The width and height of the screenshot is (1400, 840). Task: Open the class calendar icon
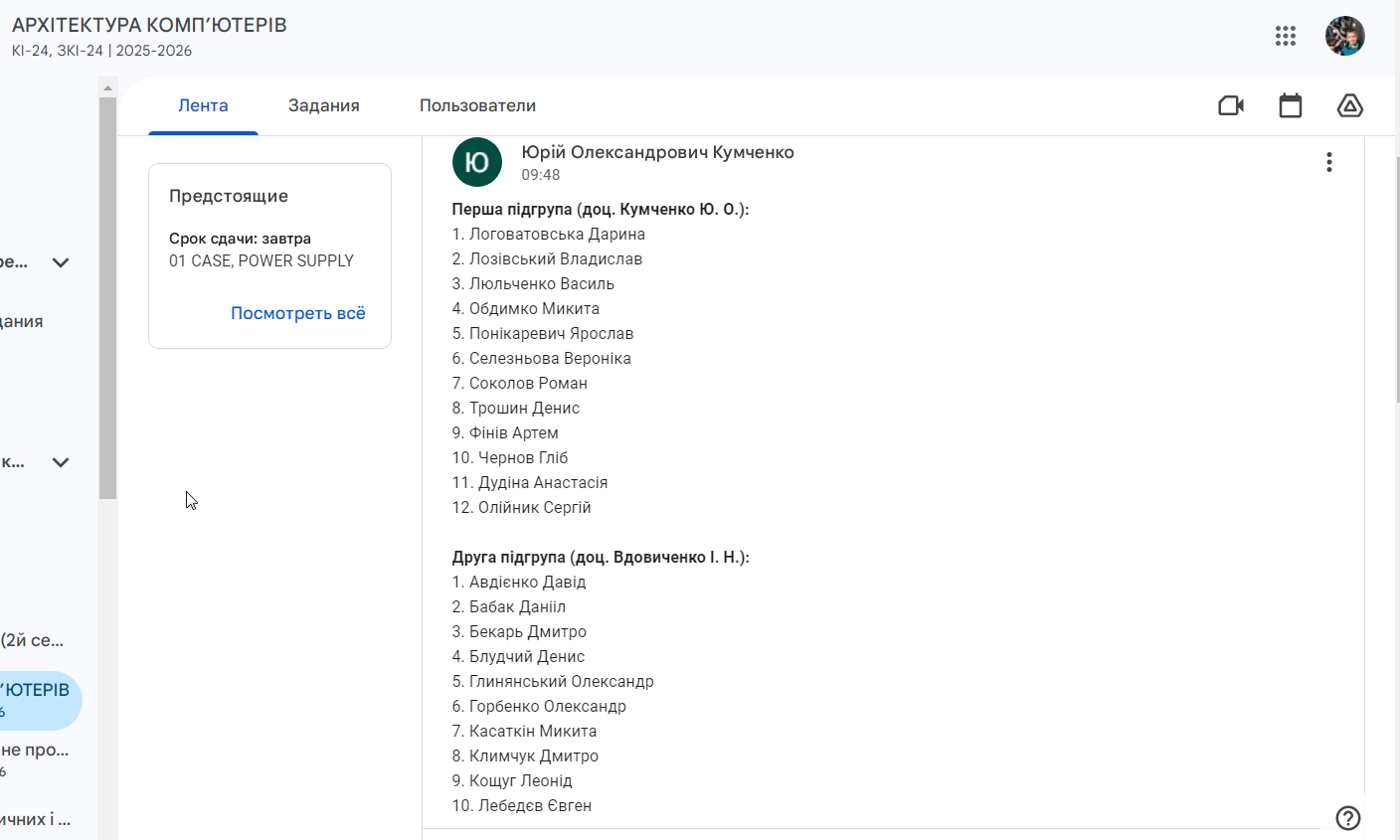(x=1291, y=105)
